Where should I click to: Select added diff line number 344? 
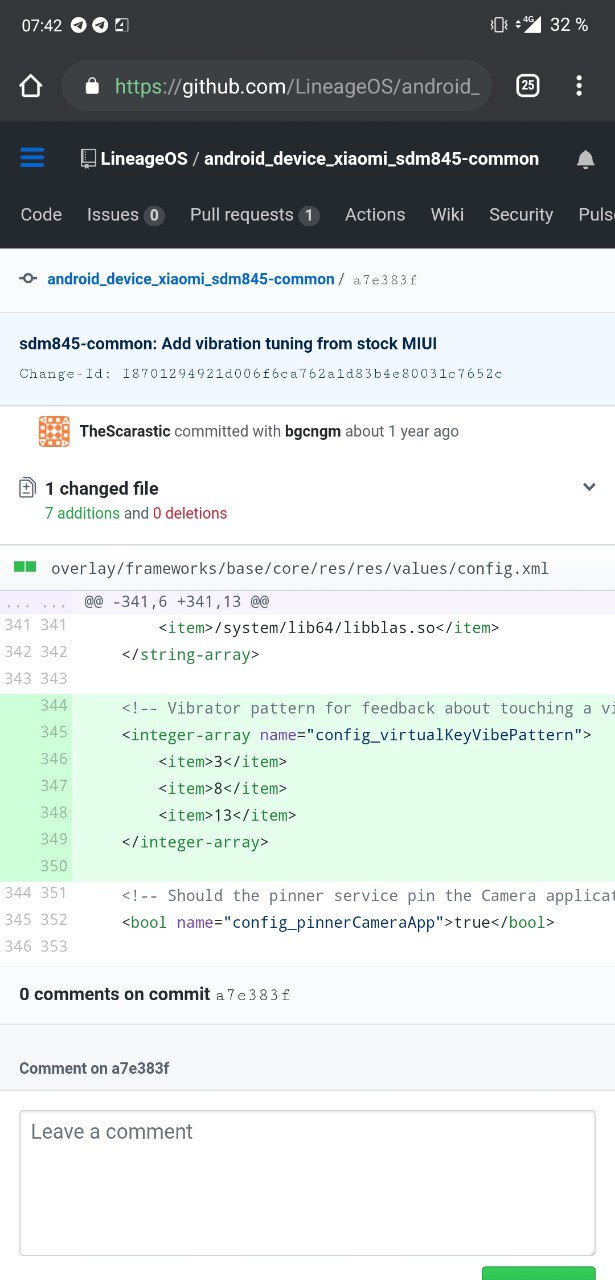(x=54, y=706)
